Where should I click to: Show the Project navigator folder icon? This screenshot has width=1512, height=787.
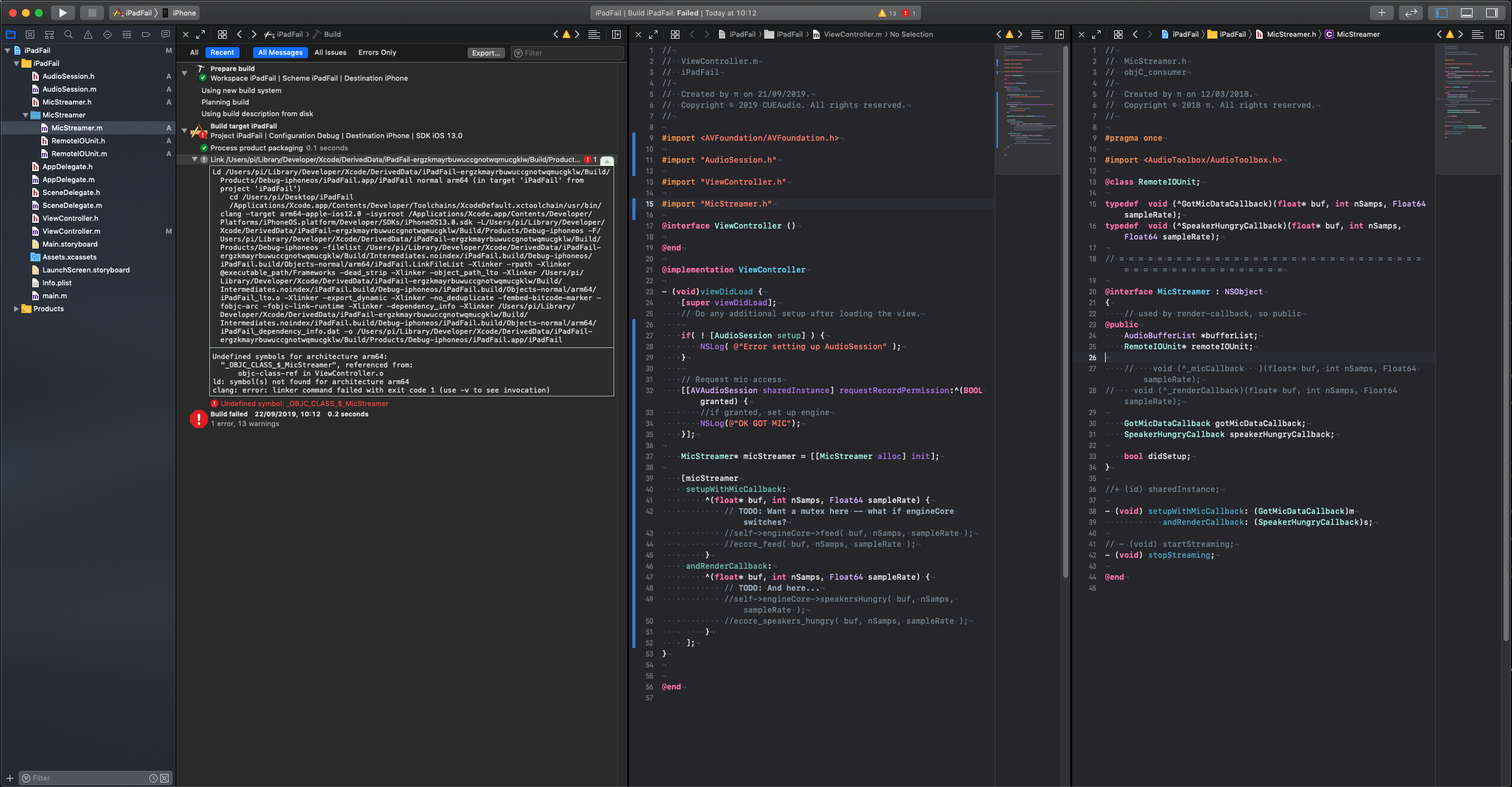click(x=10, y=34)
